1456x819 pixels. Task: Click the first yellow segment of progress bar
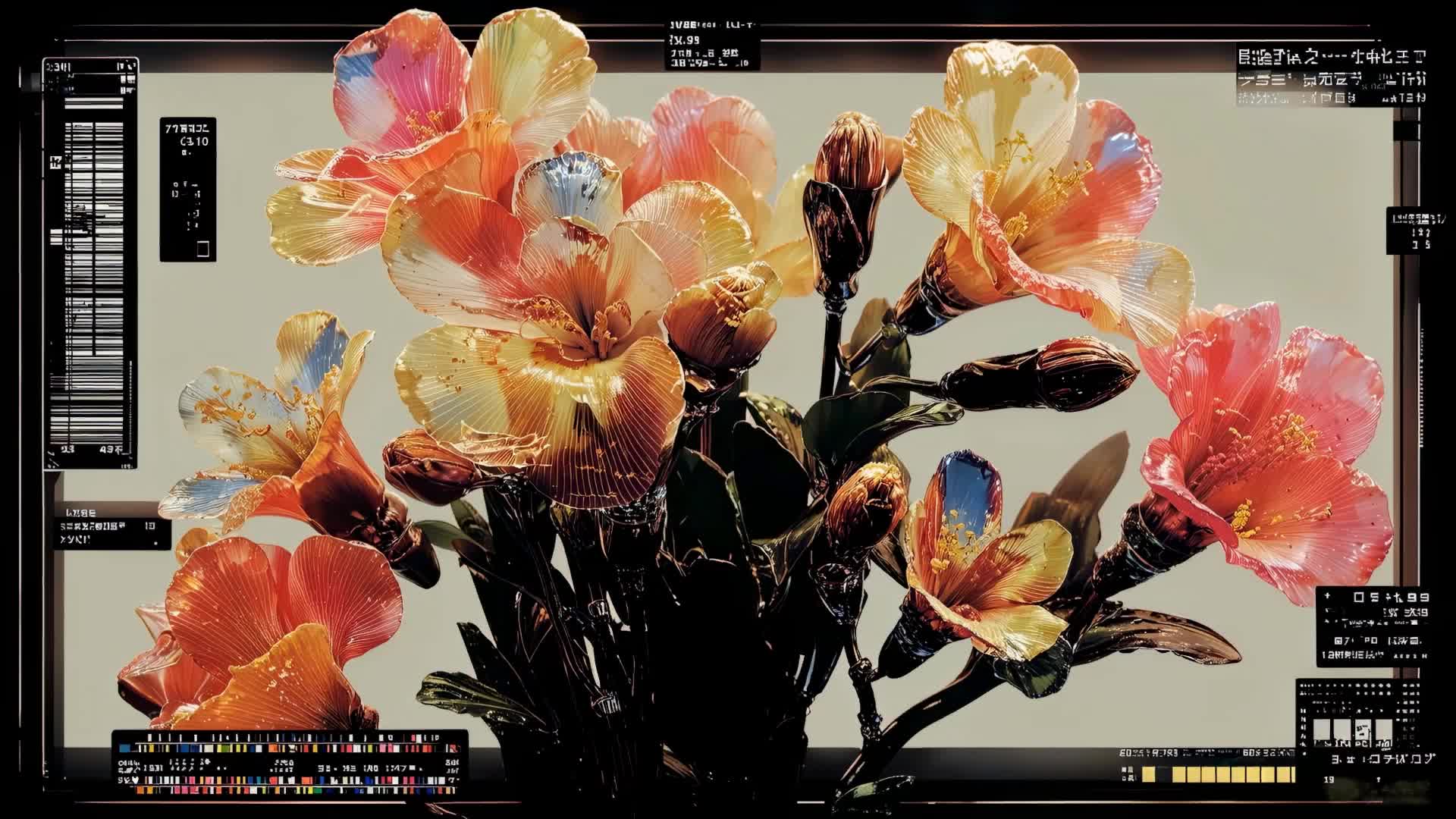1149,773
